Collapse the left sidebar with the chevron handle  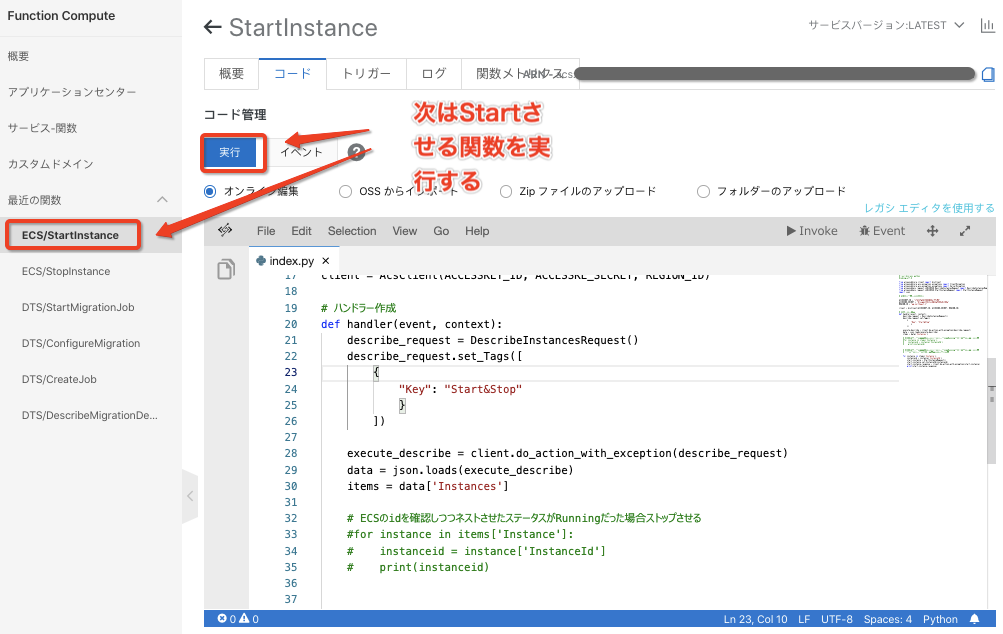pos(190,496)
